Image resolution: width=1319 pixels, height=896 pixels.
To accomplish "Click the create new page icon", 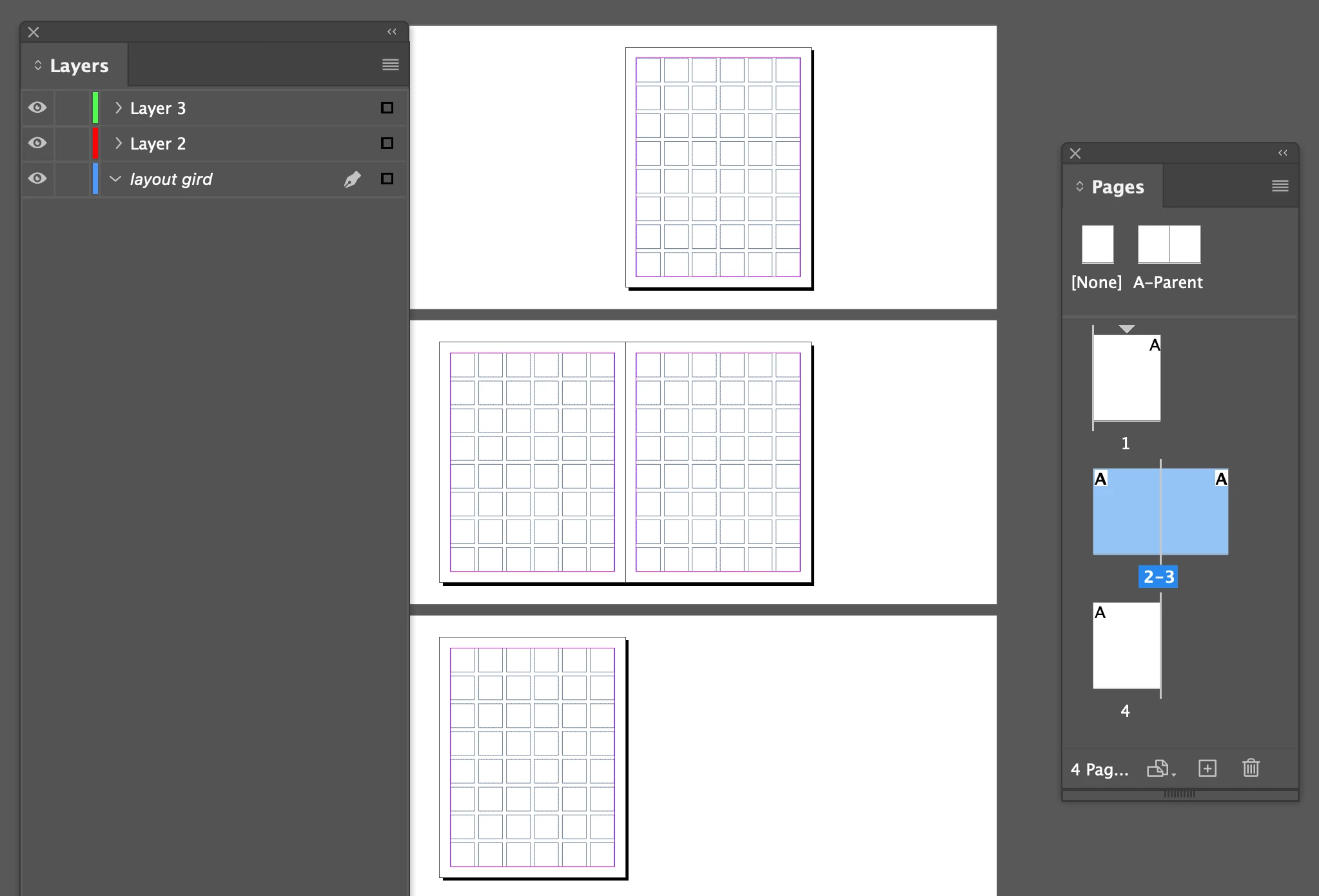I will tap(1207, 768).
